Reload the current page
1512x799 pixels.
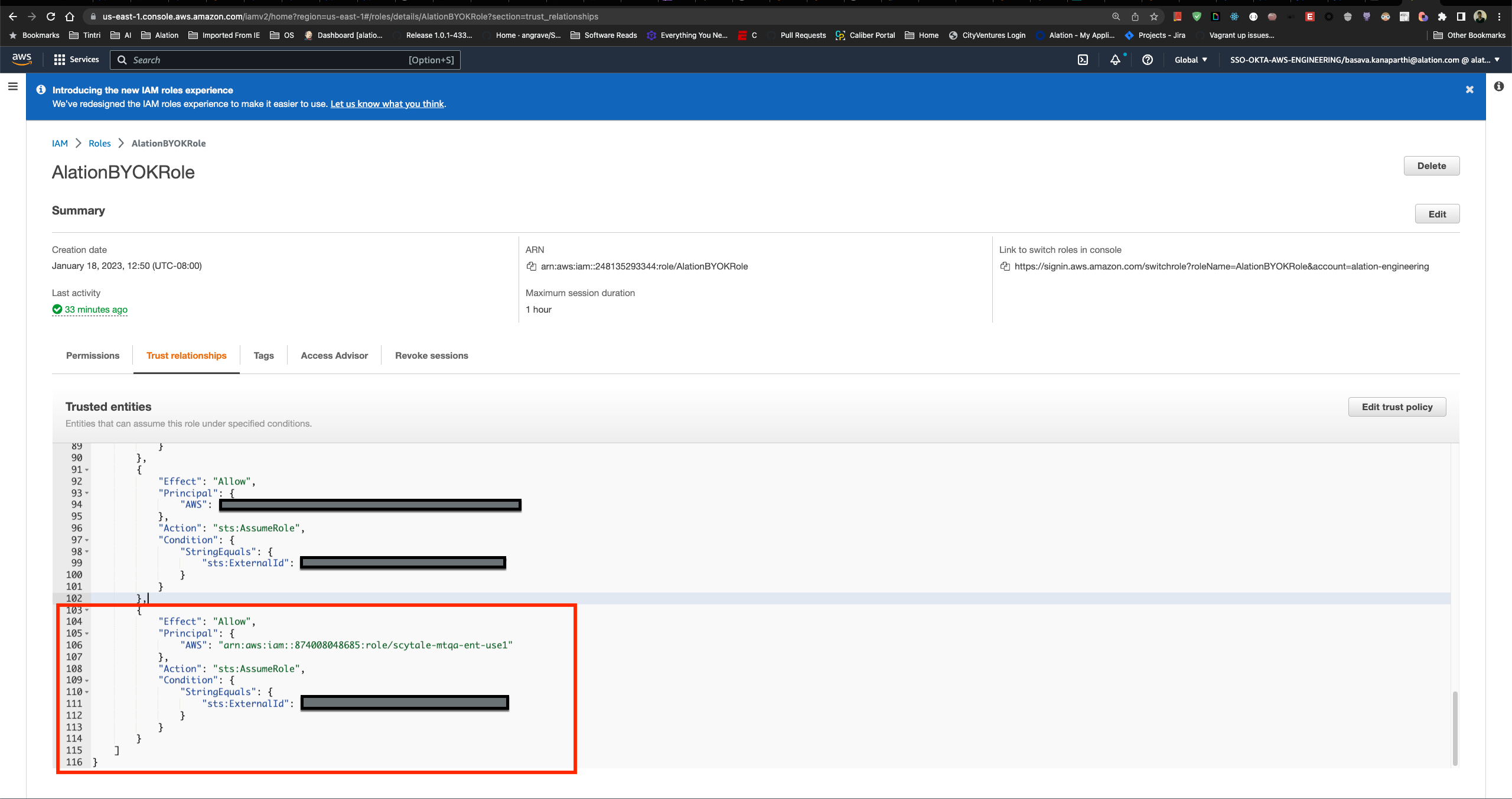51,17
